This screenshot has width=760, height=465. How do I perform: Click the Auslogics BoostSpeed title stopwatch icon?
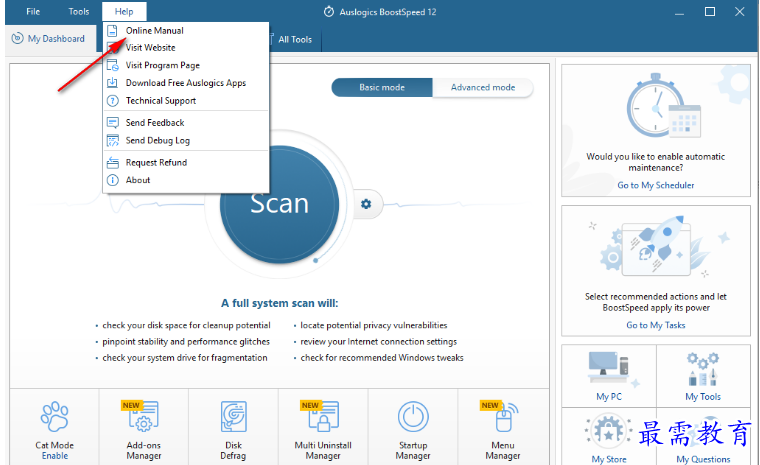329,12
